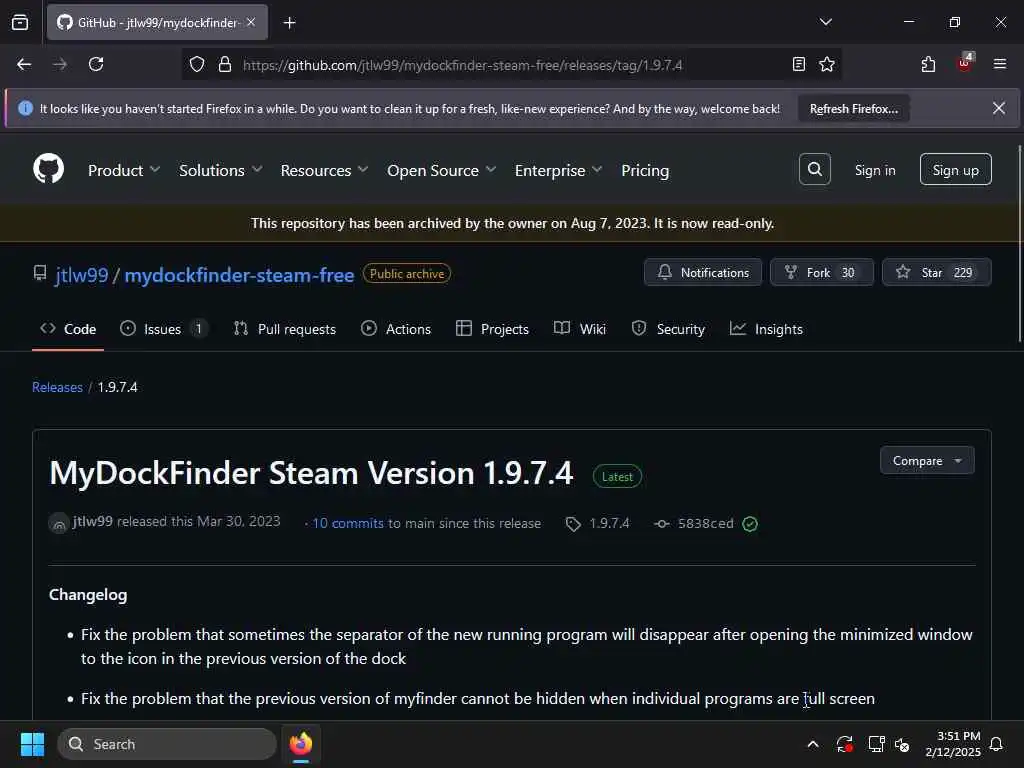The height and width of the screenshot is (768, 1024).
Task: Open a new browser tab
Action: point(289,23)
